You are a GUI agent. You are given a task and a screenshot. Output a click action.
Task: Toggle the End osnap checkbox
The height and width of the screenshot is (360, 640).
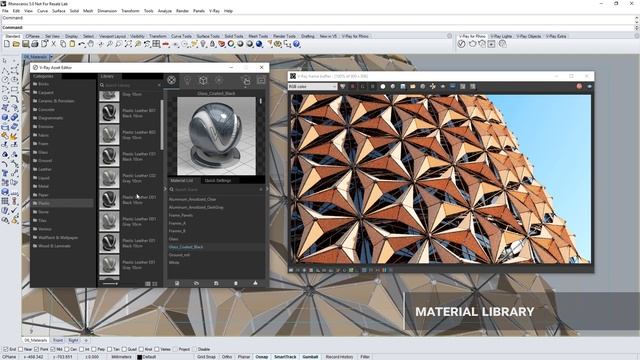click(x=6, y=349)
